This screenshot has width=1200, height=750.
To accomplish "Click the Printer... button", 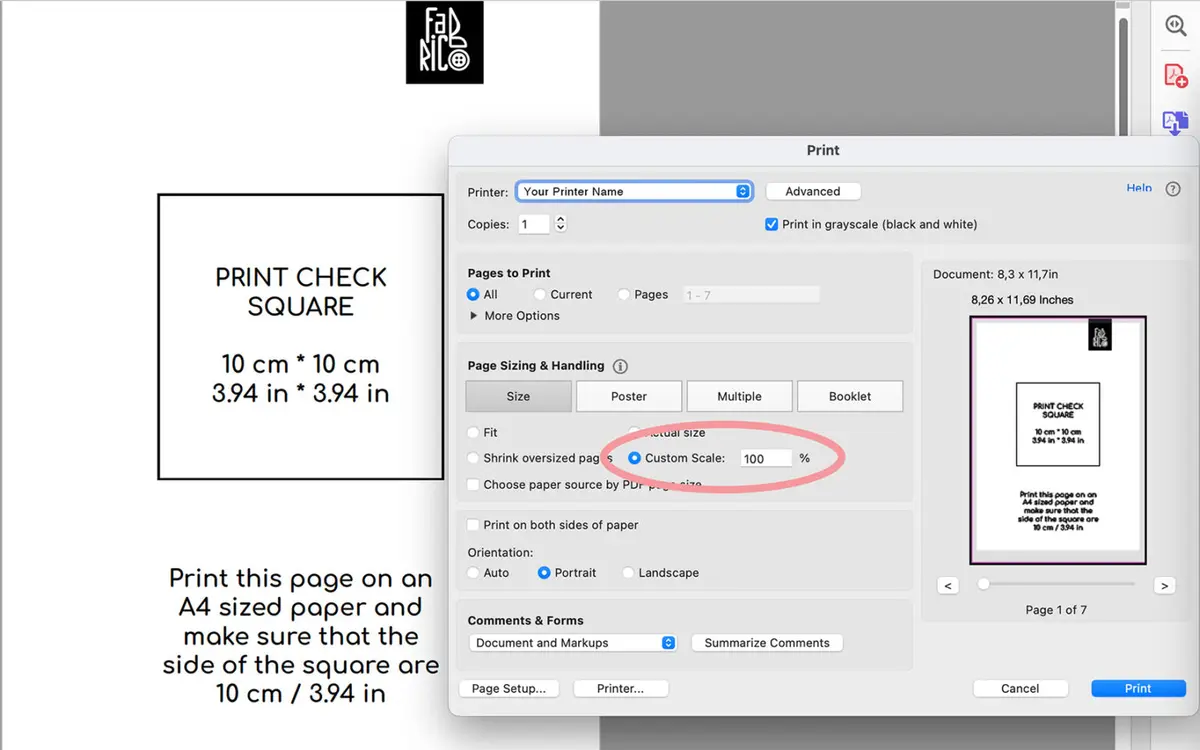I will point(620,688).
